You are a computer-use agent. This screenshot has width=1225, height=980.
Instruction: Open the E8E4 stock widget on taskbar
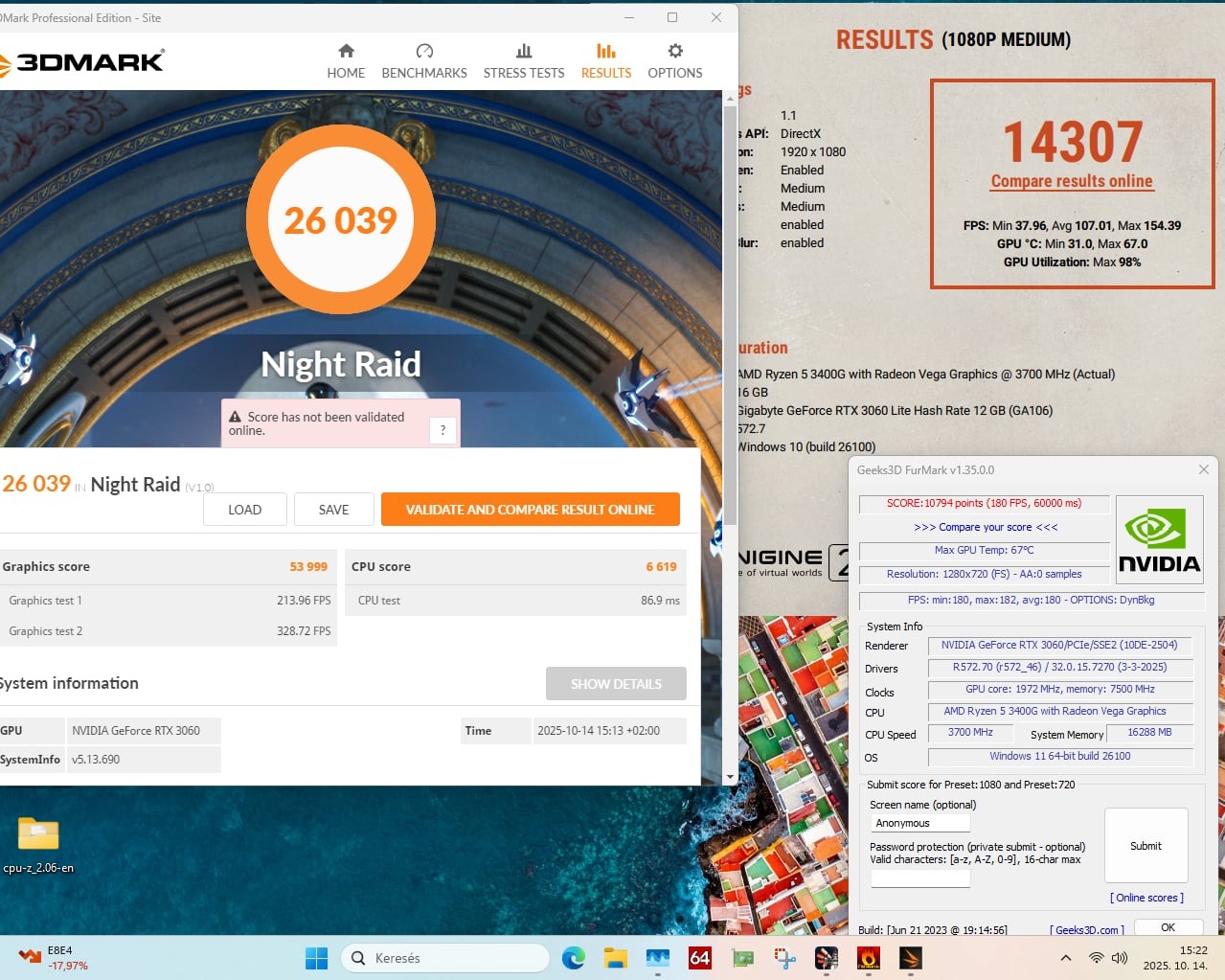point(54,958)
